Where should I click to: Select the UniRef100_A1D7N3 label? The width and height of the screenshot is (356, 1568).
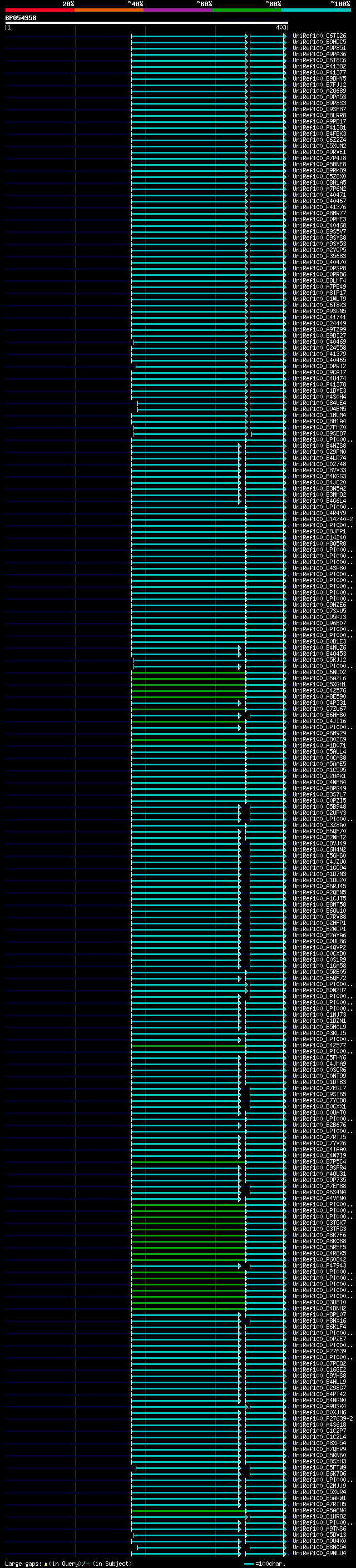pyautogui.click(x=319, y=874)
